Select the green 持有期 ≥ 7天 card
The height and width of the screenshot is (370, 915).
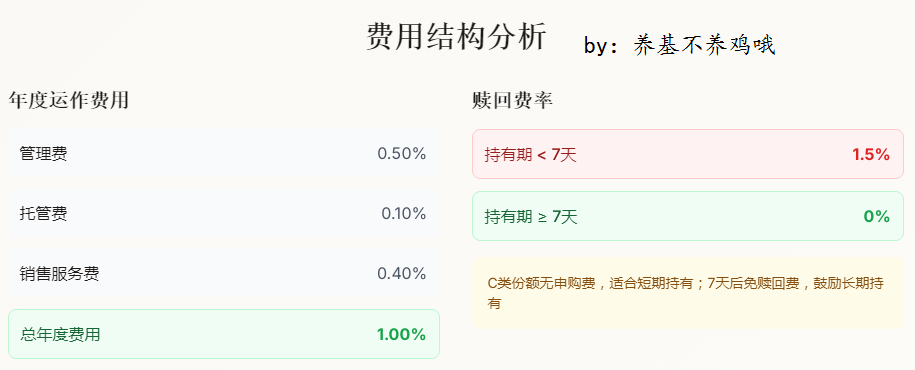pos(687,216)
